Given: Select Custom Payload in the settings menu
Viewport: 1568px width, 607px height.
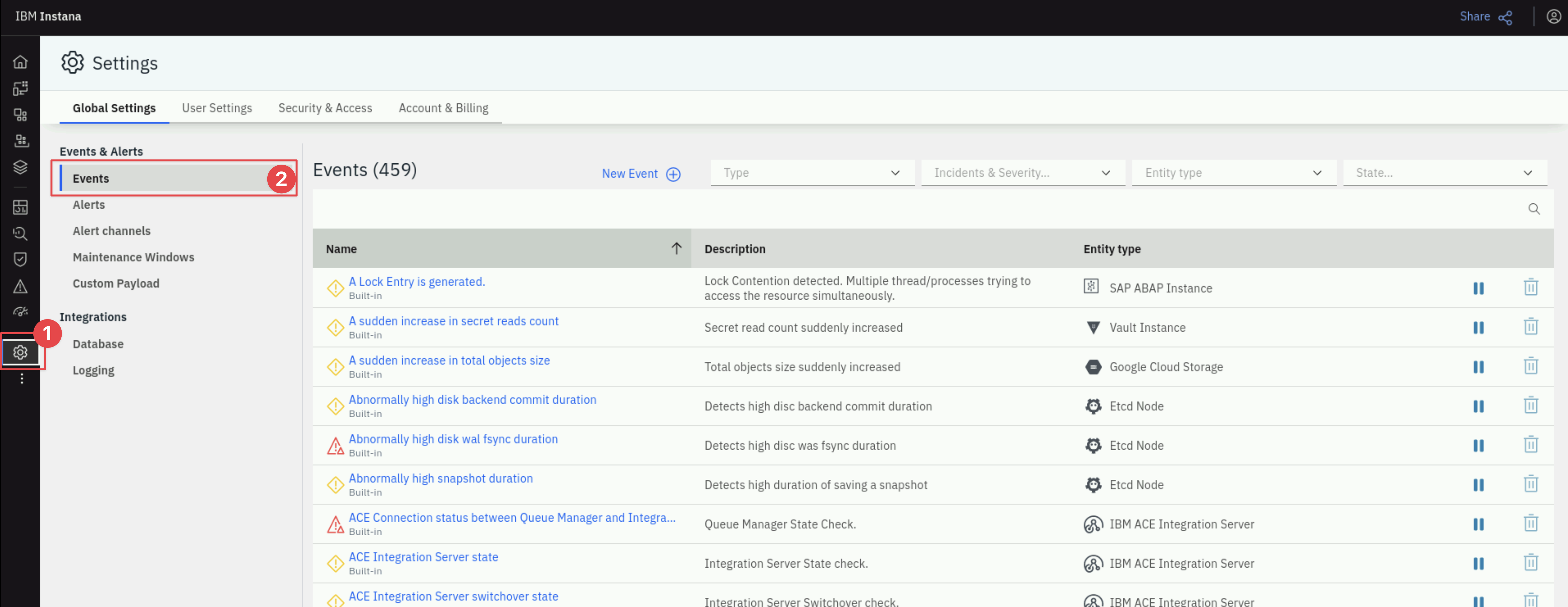Looking at the screenshot, I should (116, 283).
